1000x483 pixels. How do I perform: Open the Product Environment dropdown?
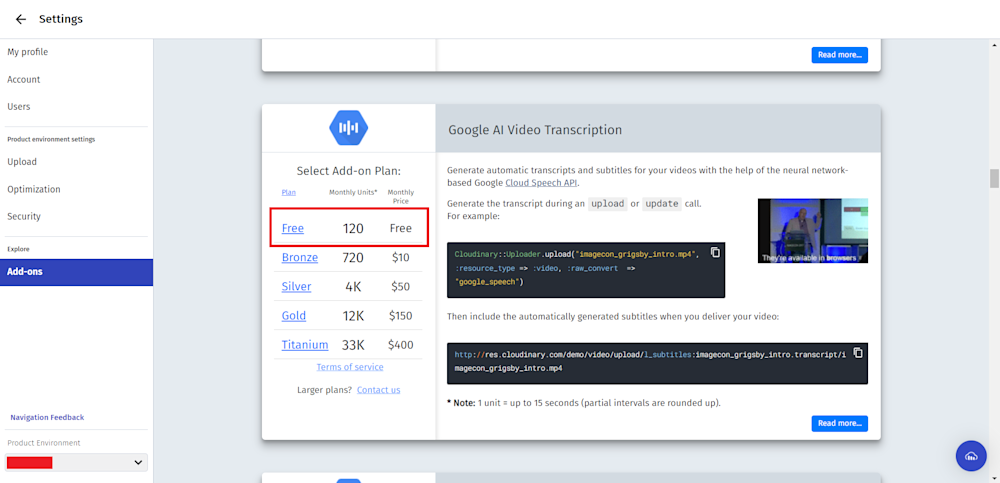click(76, 463)
